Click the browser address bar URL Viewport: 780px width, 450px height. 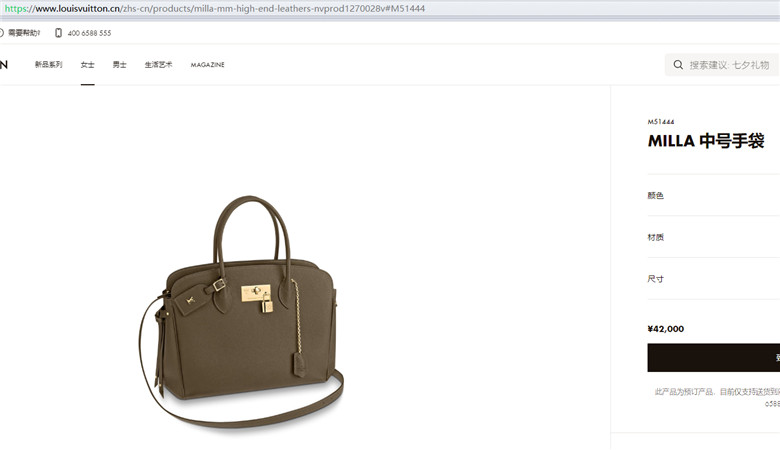pos(215,8)
